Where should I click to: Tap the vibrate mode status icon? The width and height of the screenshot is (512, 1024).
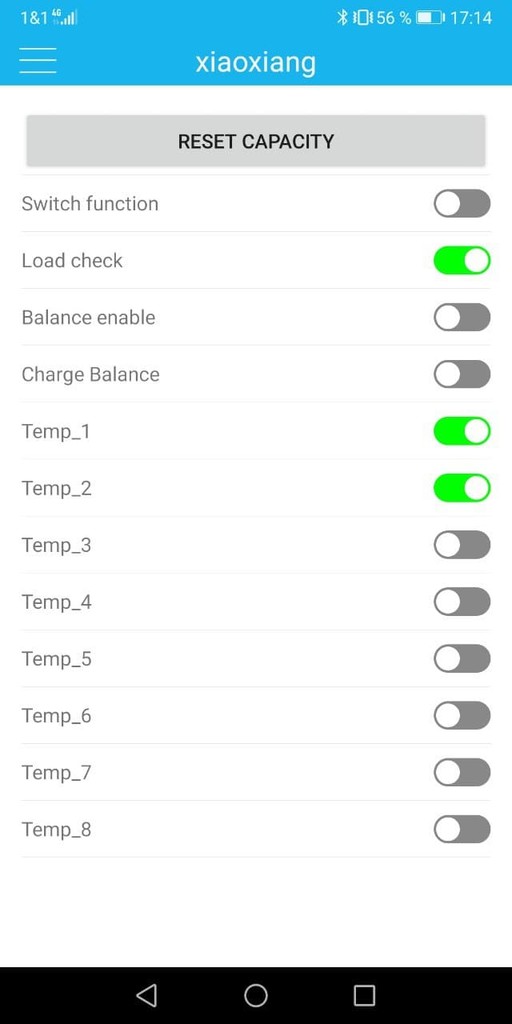362,18
